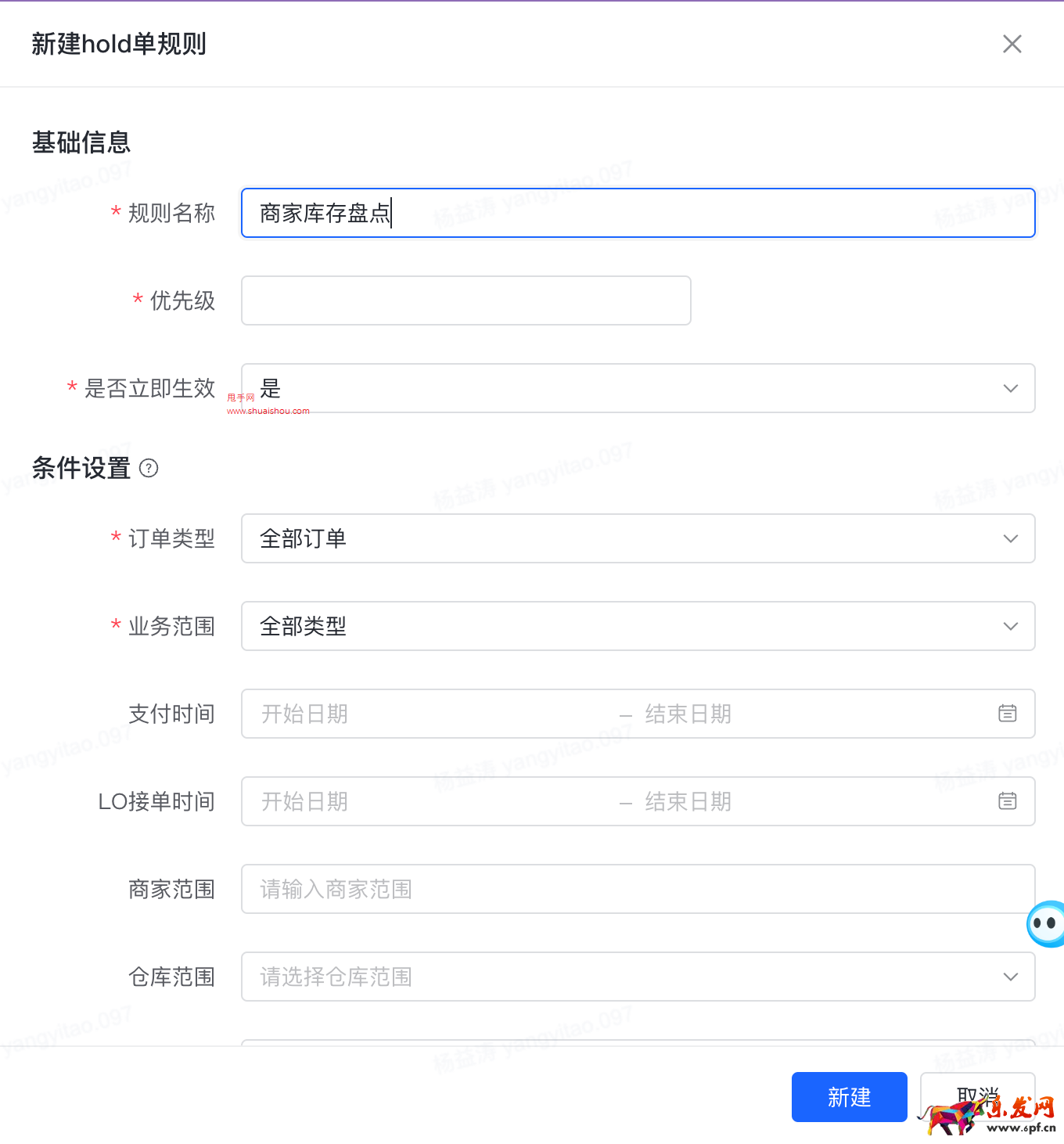Focus the 规则名称 text field
1064x1144 pixels.
(548, 213)
